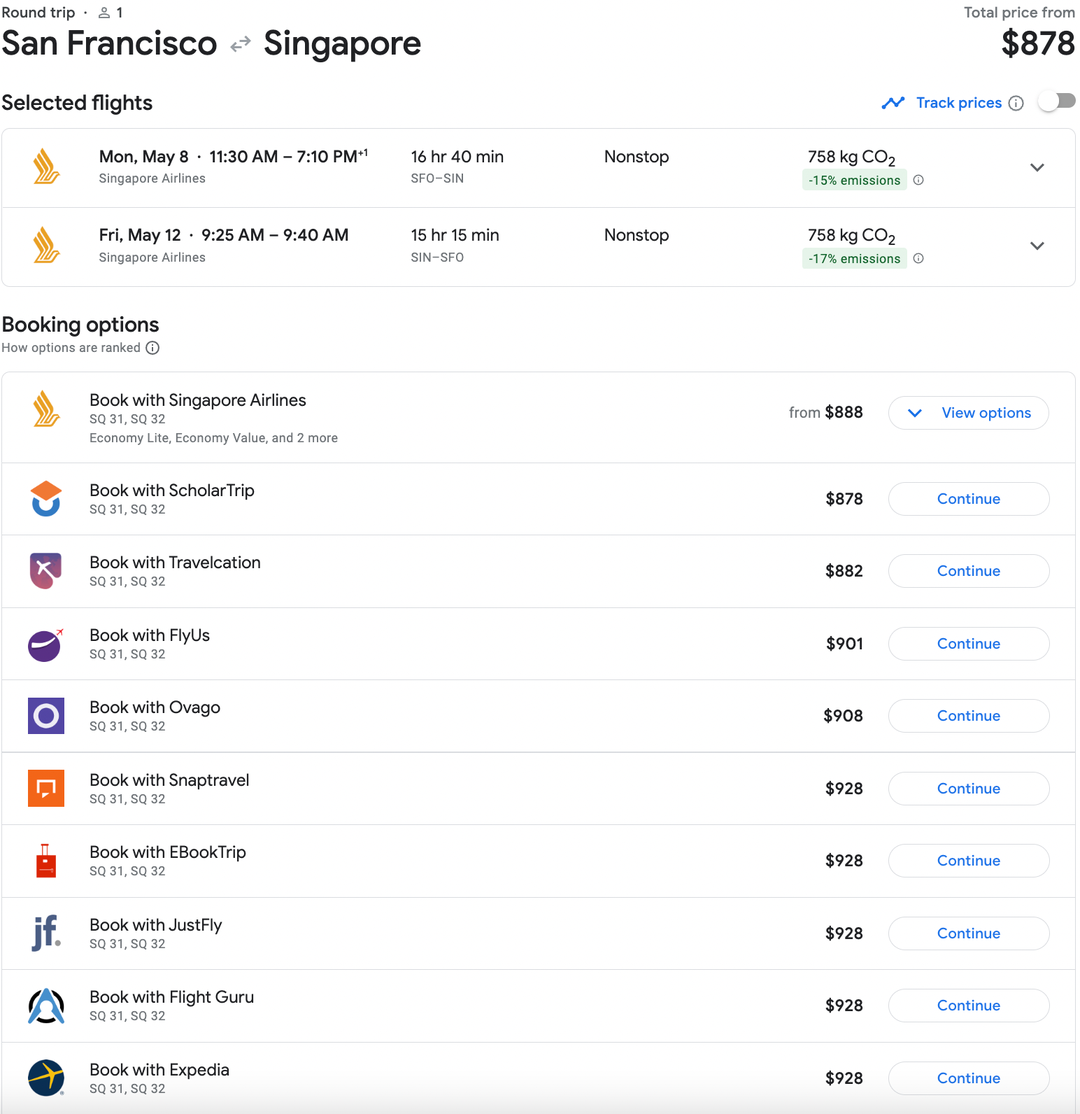The image size is (1080, 1114).
Task: Click the Snaptravel orange logo
Action: tap(45, 788)
